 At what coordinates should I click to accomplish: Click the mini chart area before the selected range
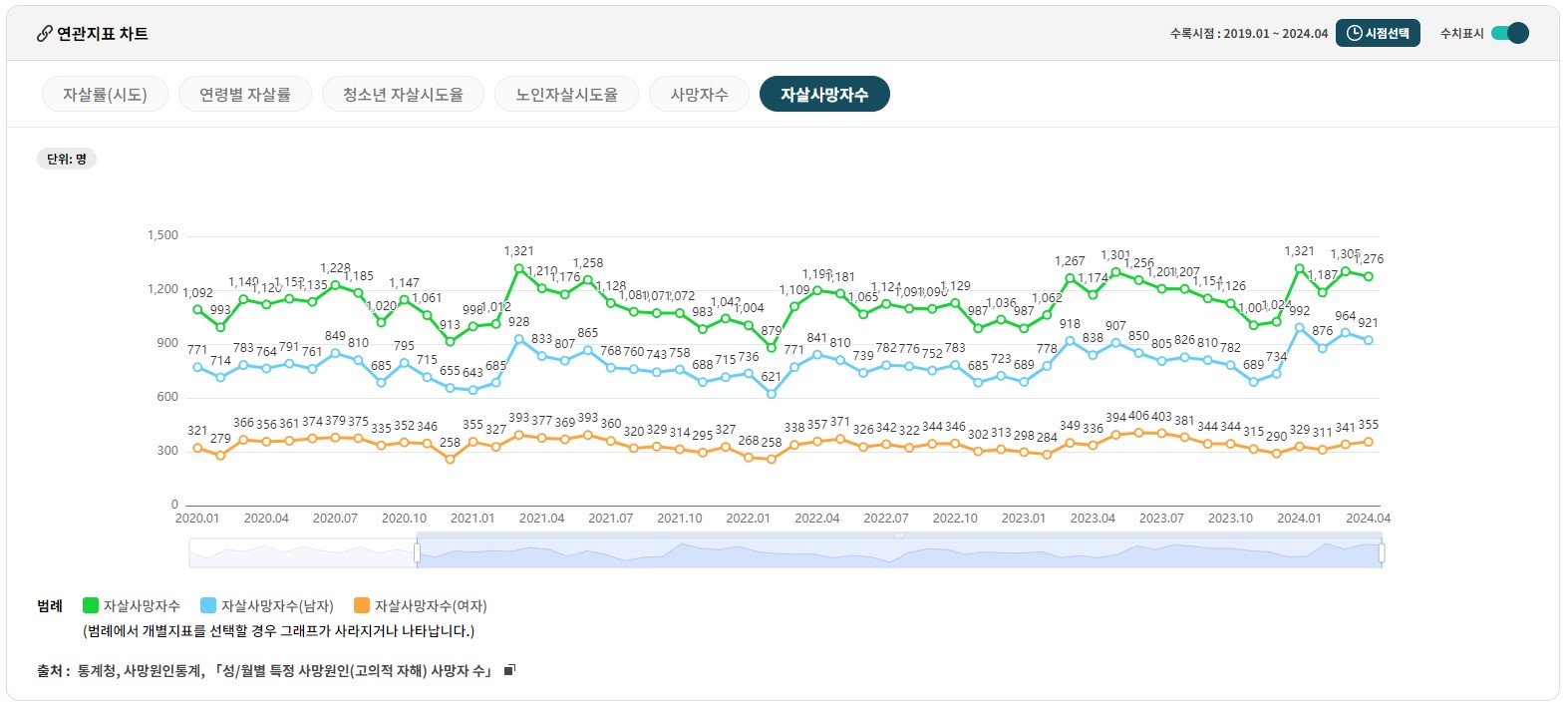point(302,553)
